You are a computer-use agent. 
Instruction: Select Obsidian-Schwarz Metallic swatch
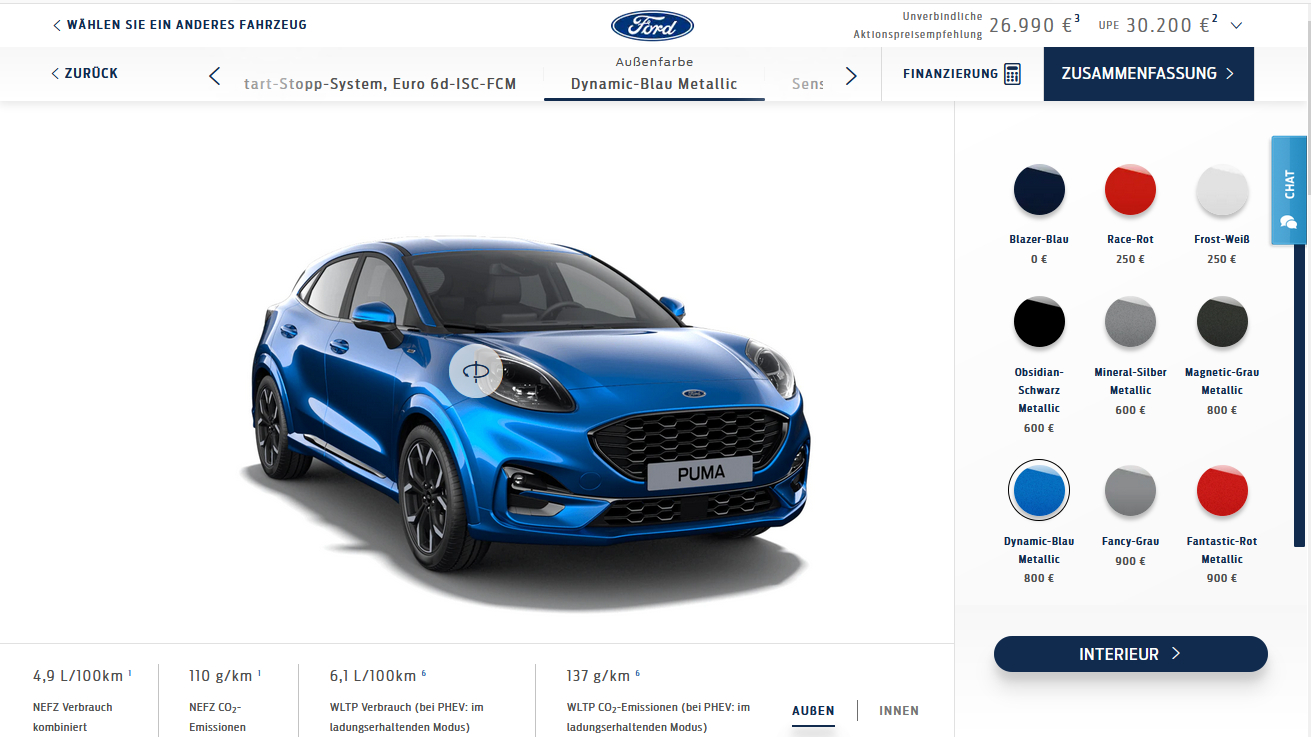pyautogui.click(x=1039, y=322)
